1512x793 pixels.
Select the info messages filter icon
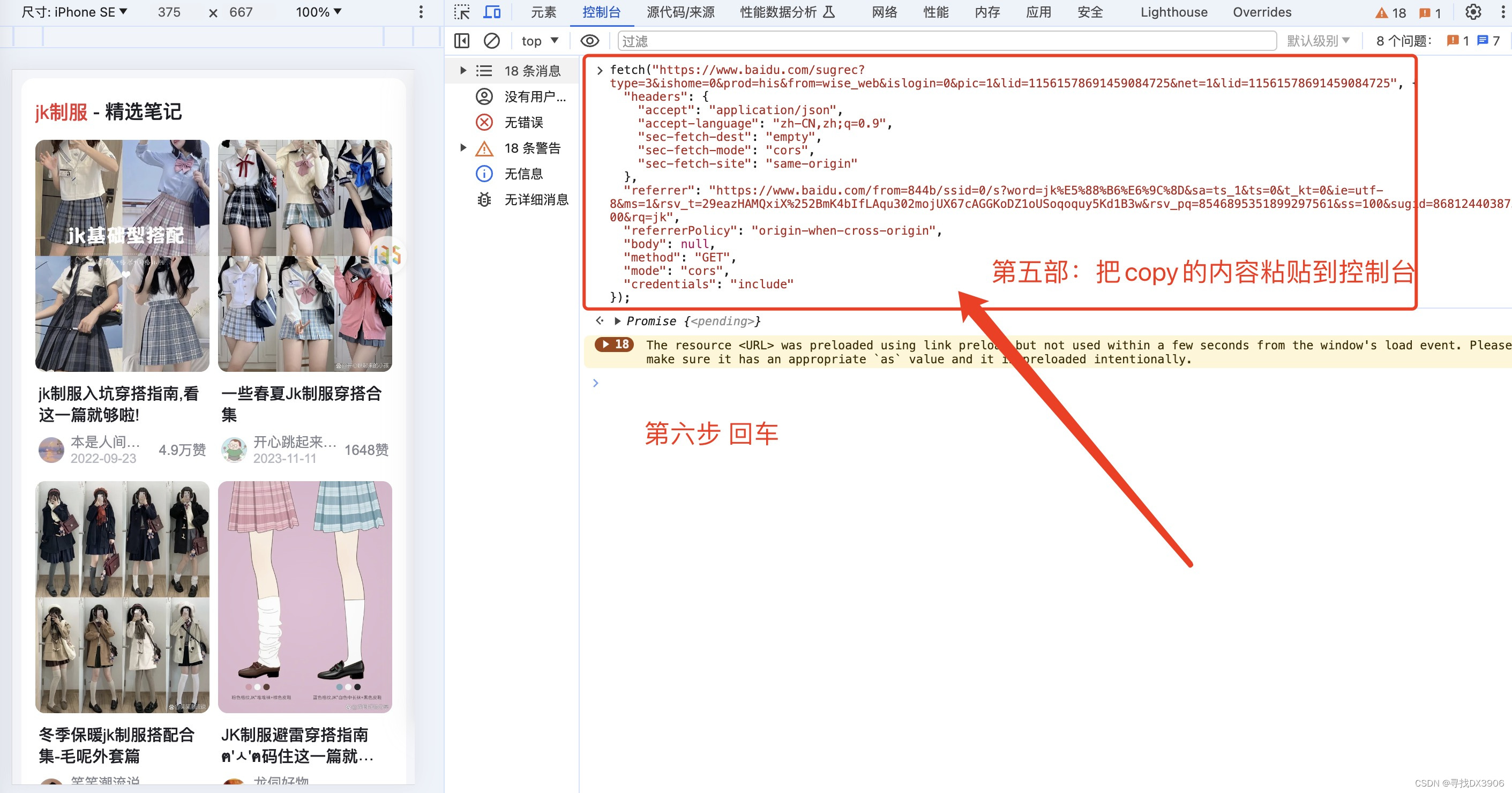click(x=484, y=174)
